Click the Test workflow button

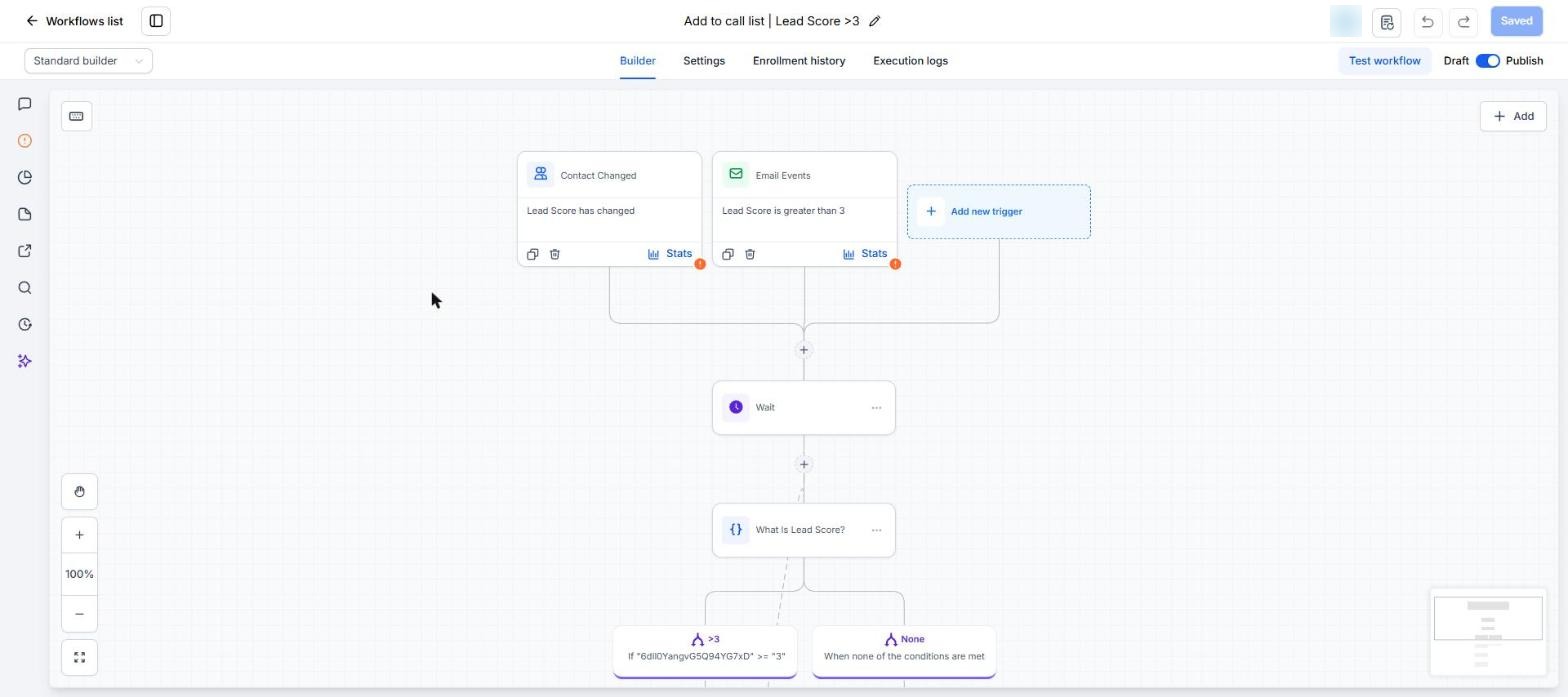[1384, 61]
